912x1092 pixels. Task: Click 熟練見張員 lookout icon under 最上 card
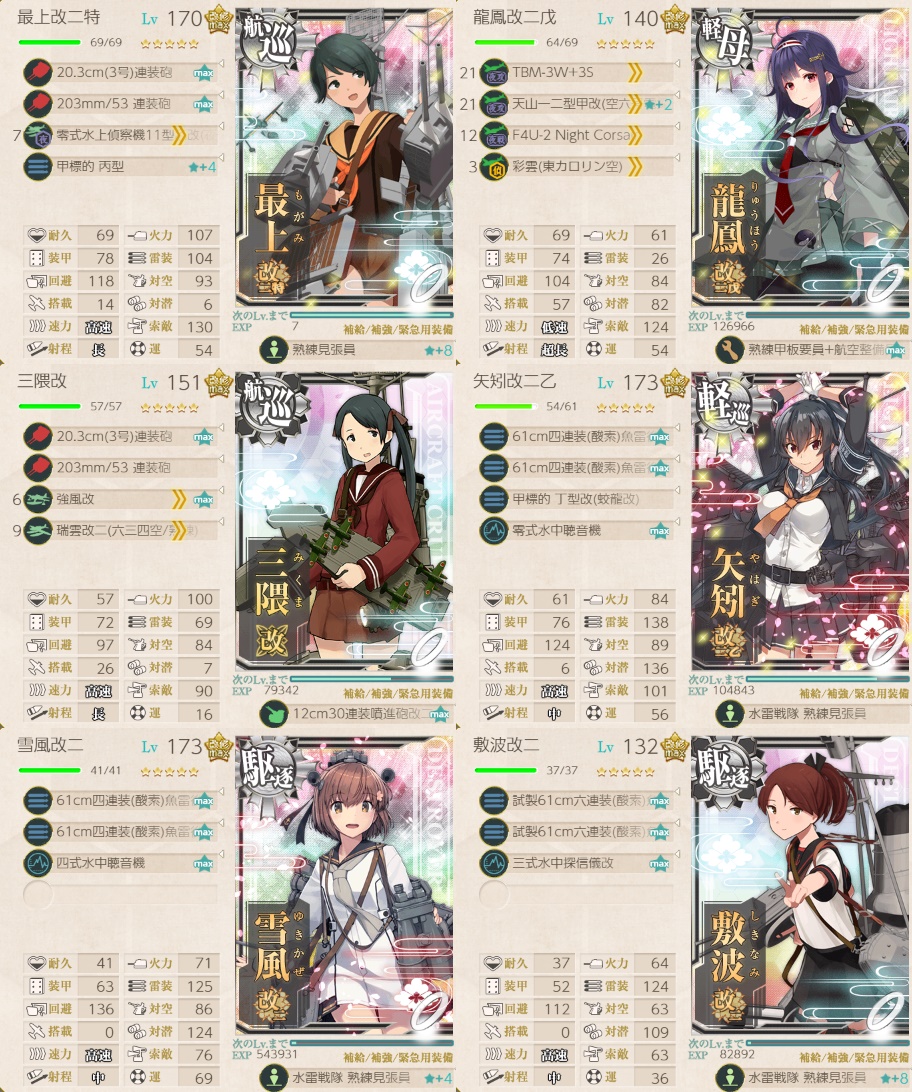pyautogui.click(x=274, y=350)
